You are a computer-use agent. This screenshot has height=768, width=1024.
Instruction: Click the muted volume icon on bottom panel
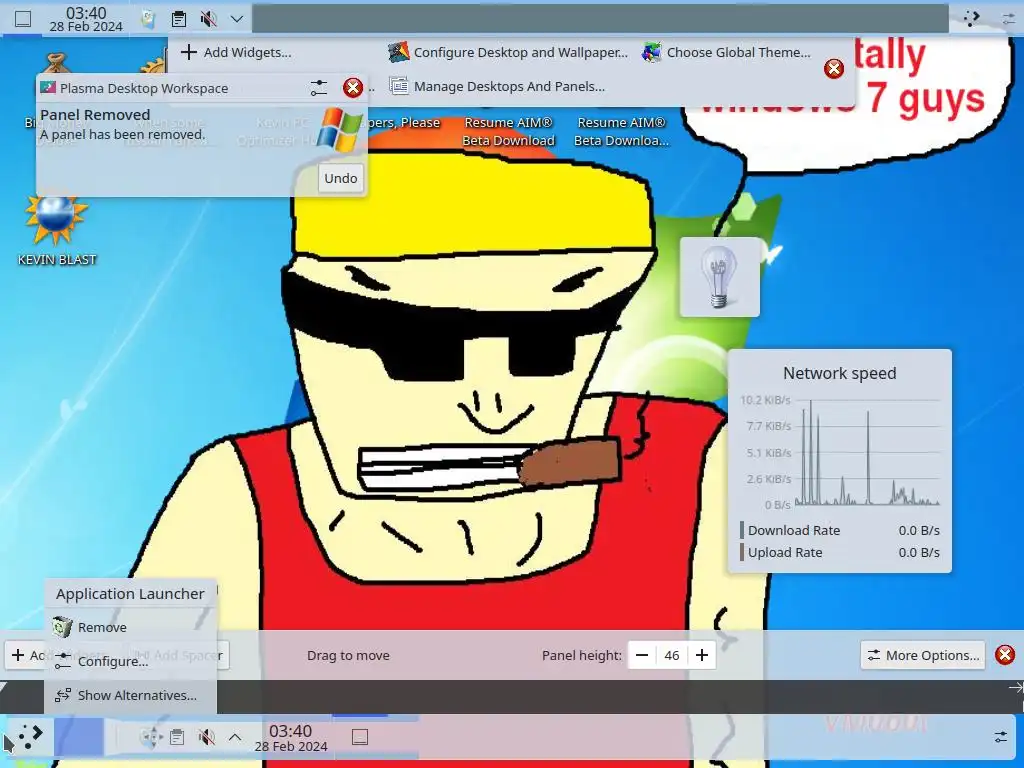click(206, 737)
